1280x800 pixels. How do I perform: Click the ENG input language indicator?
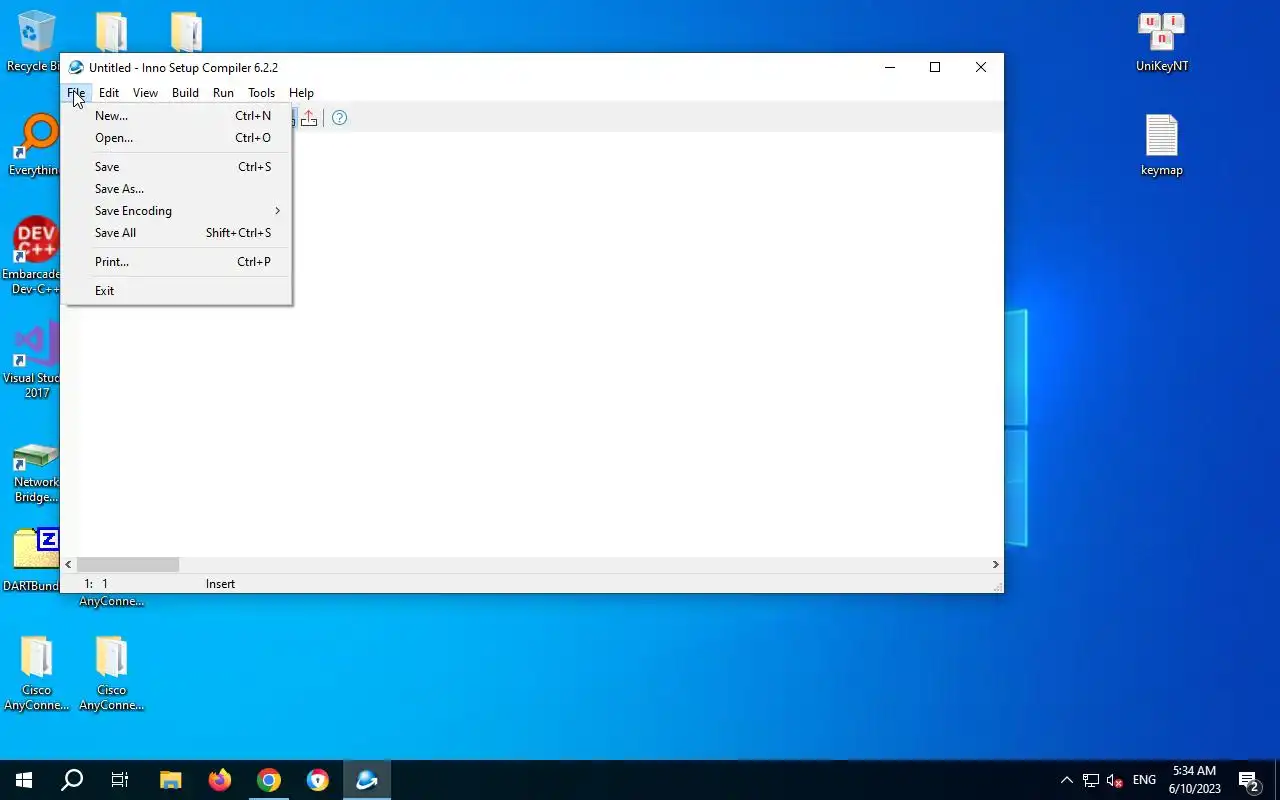point(1144,780)
